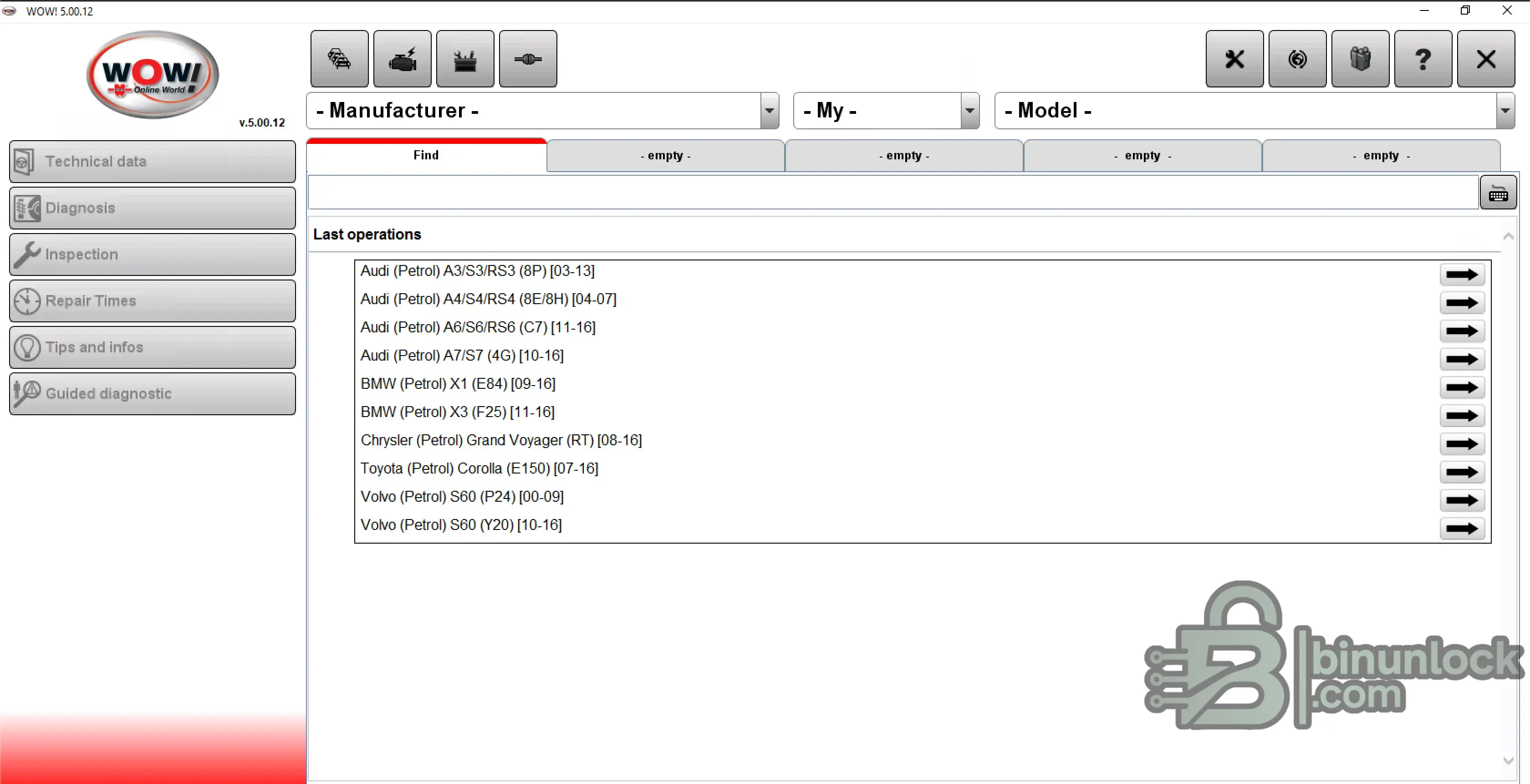The image size is (1530, 784).
Task: Select the last empty tab on the right
Action: (1381, 156)
